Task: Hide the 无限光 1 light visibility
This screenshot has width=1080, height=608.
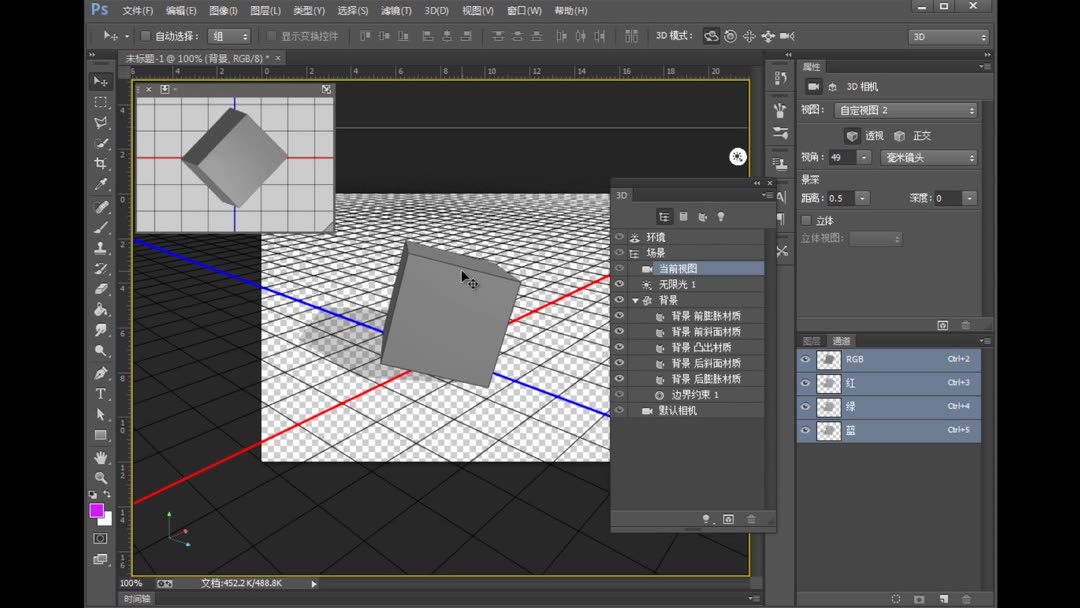Action: point(619,285)
